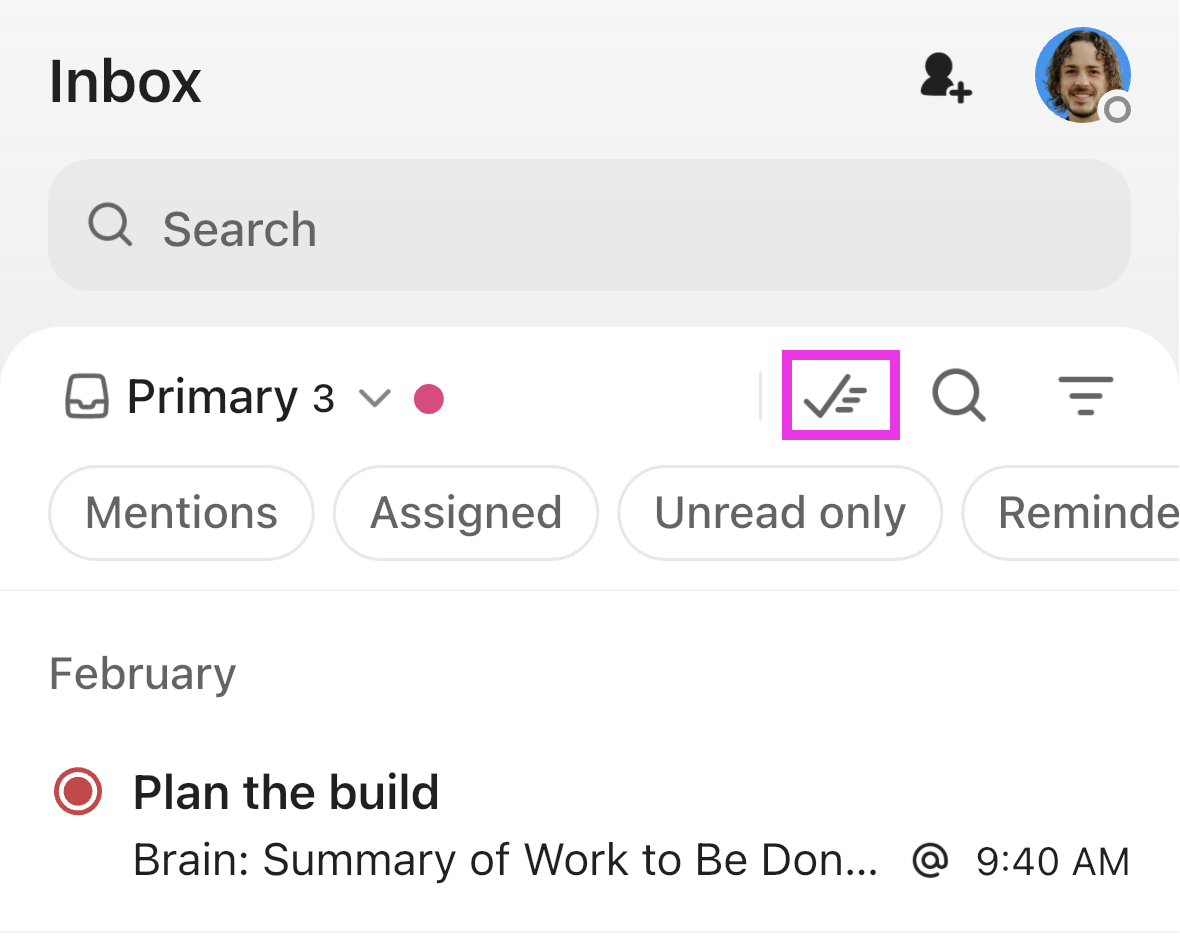The image size is (1180, 948).
Task: Toggle the Assigned filter chip
Action: 465,513
